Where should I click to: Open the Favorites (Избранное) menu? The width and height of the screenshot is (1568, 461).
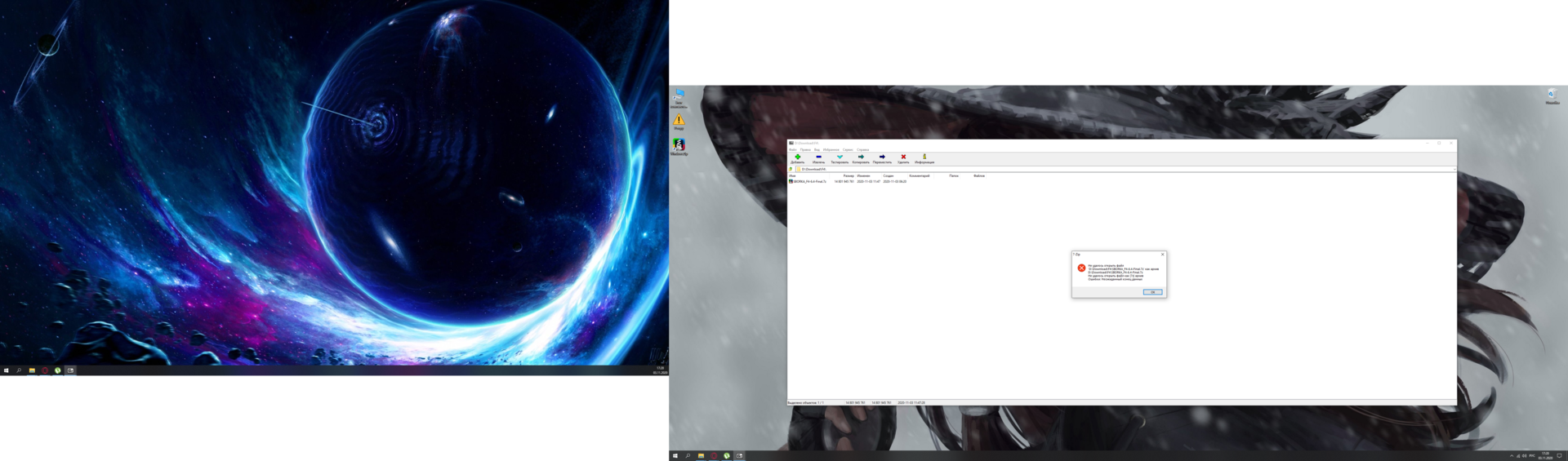(x=831, y=150)
